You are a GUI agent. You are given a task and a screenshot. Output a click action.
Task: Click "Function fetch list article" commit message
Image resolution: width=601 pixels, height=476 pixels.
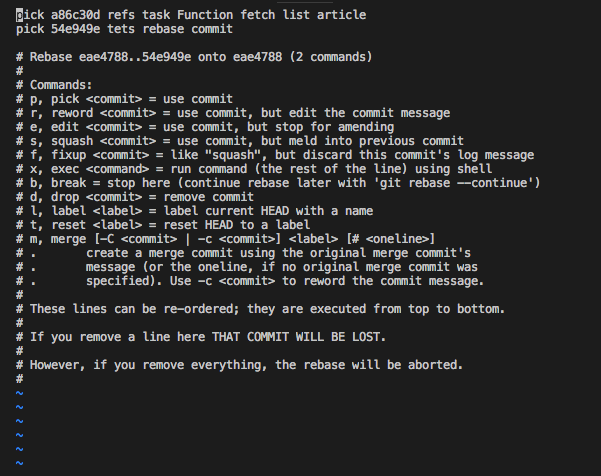275,15
